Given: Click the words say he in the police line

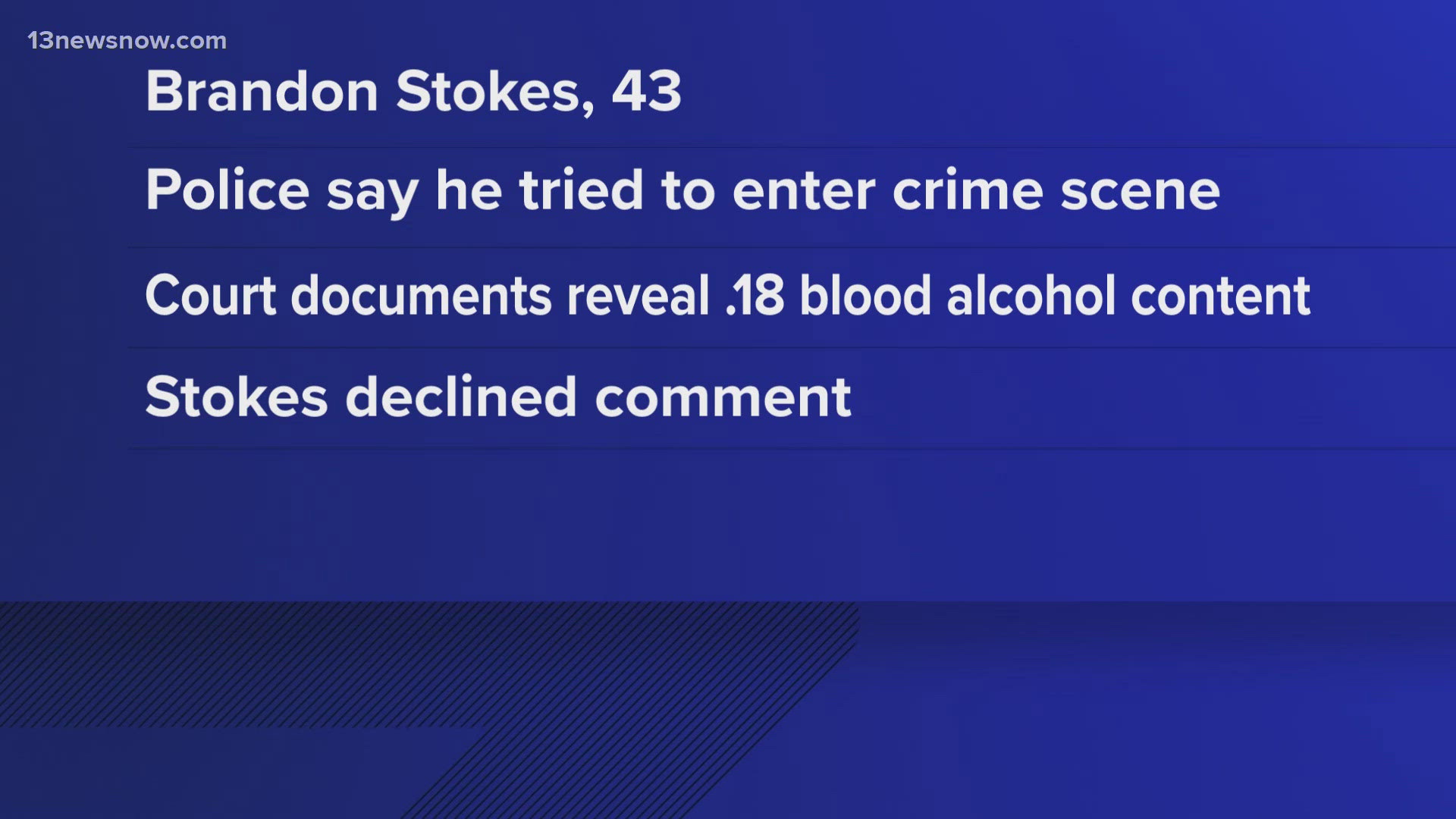Looking at the screenshot, I should (414, 191).
